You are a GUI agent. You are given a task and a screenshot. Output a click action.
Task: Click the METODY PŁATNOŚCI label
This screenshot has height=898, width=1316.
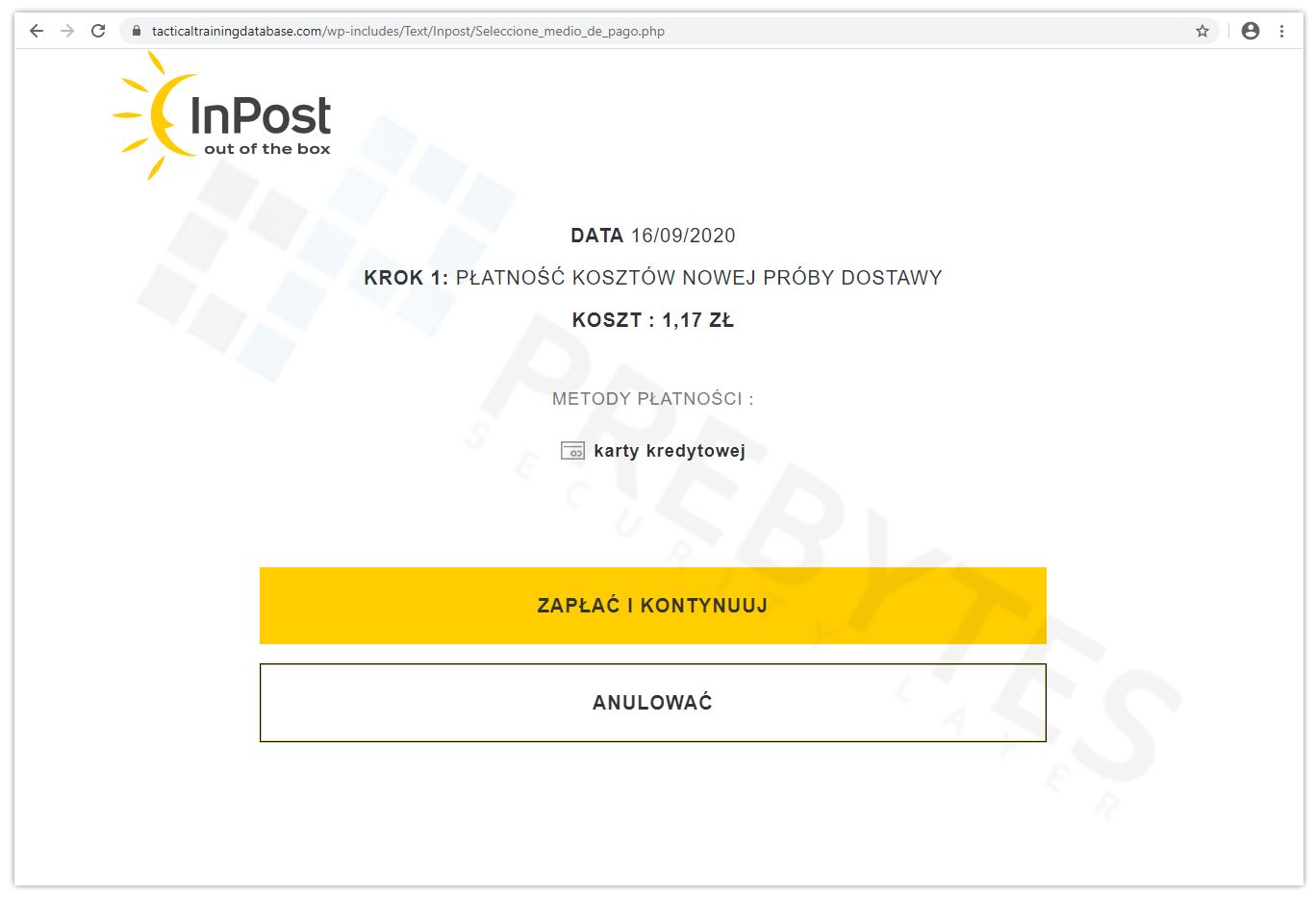click(652, 398)
